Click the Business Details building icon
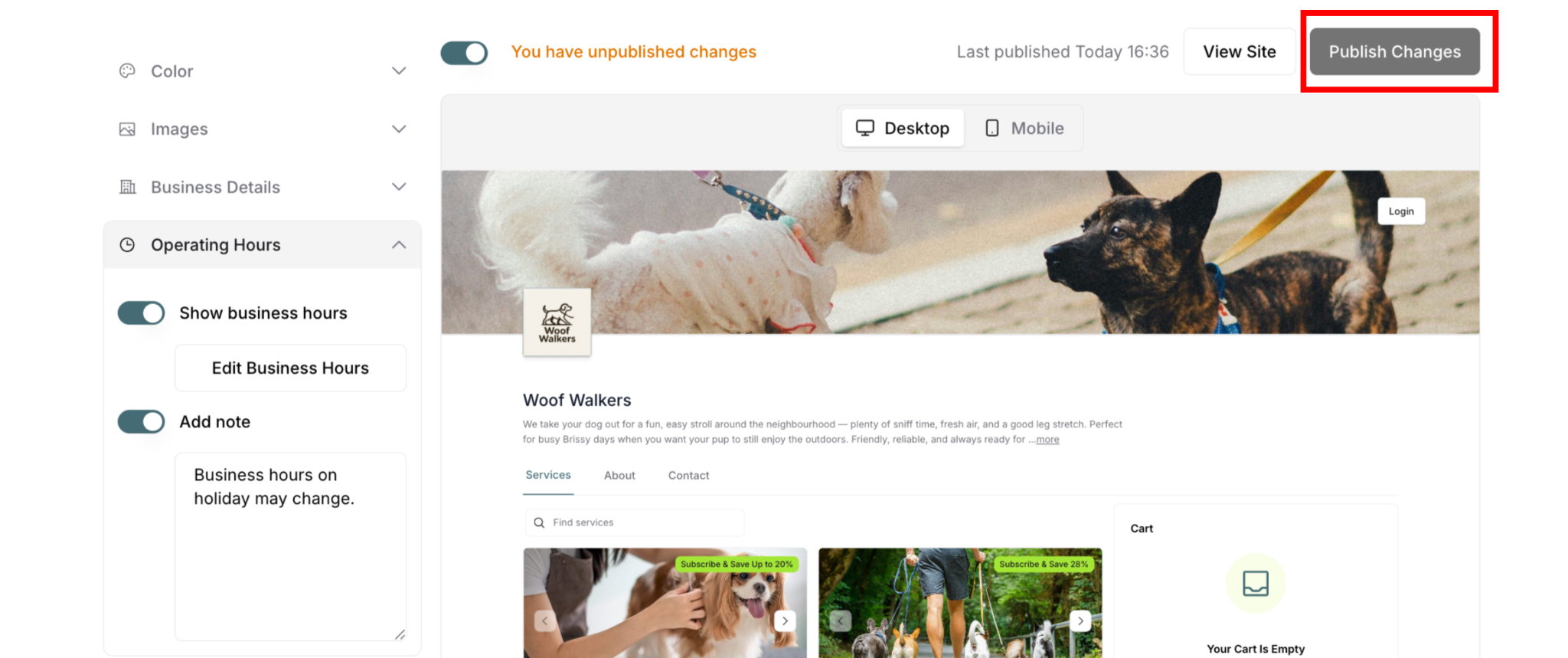The height and width of the screenshot is (658, 1568). (x=127, y=187)
